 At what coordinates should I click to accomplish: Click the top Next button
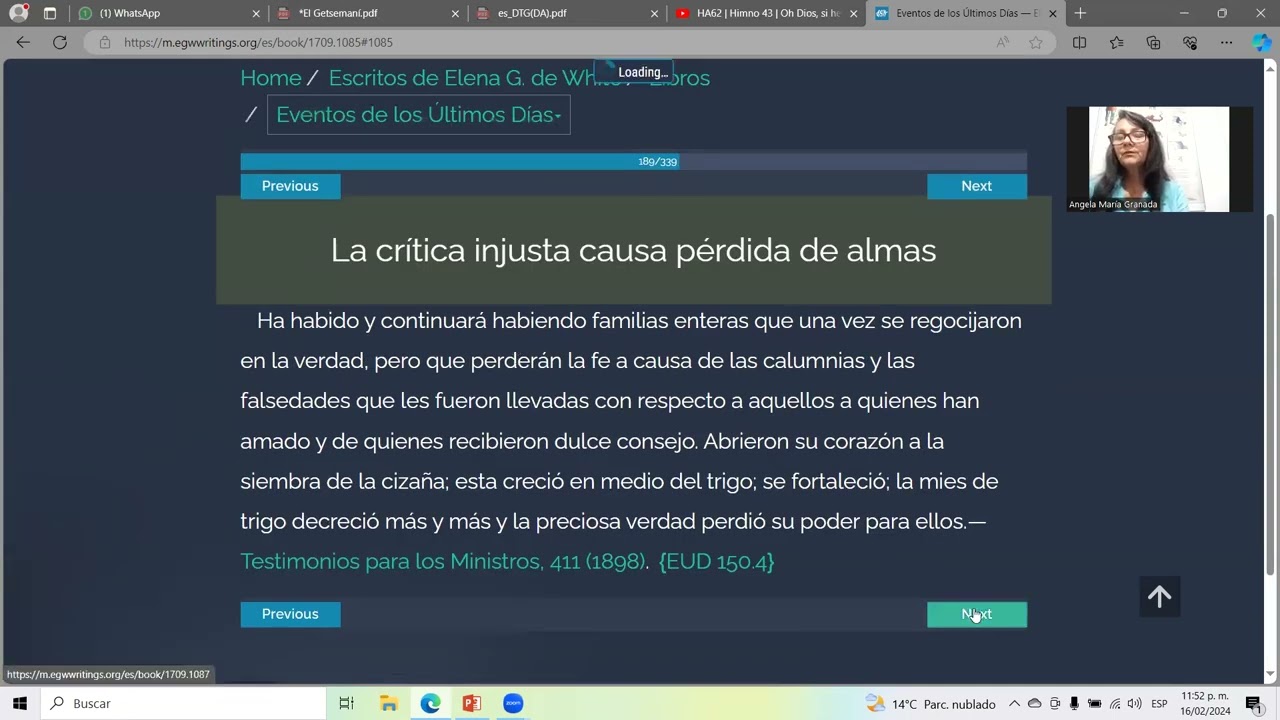click(976, 186)
